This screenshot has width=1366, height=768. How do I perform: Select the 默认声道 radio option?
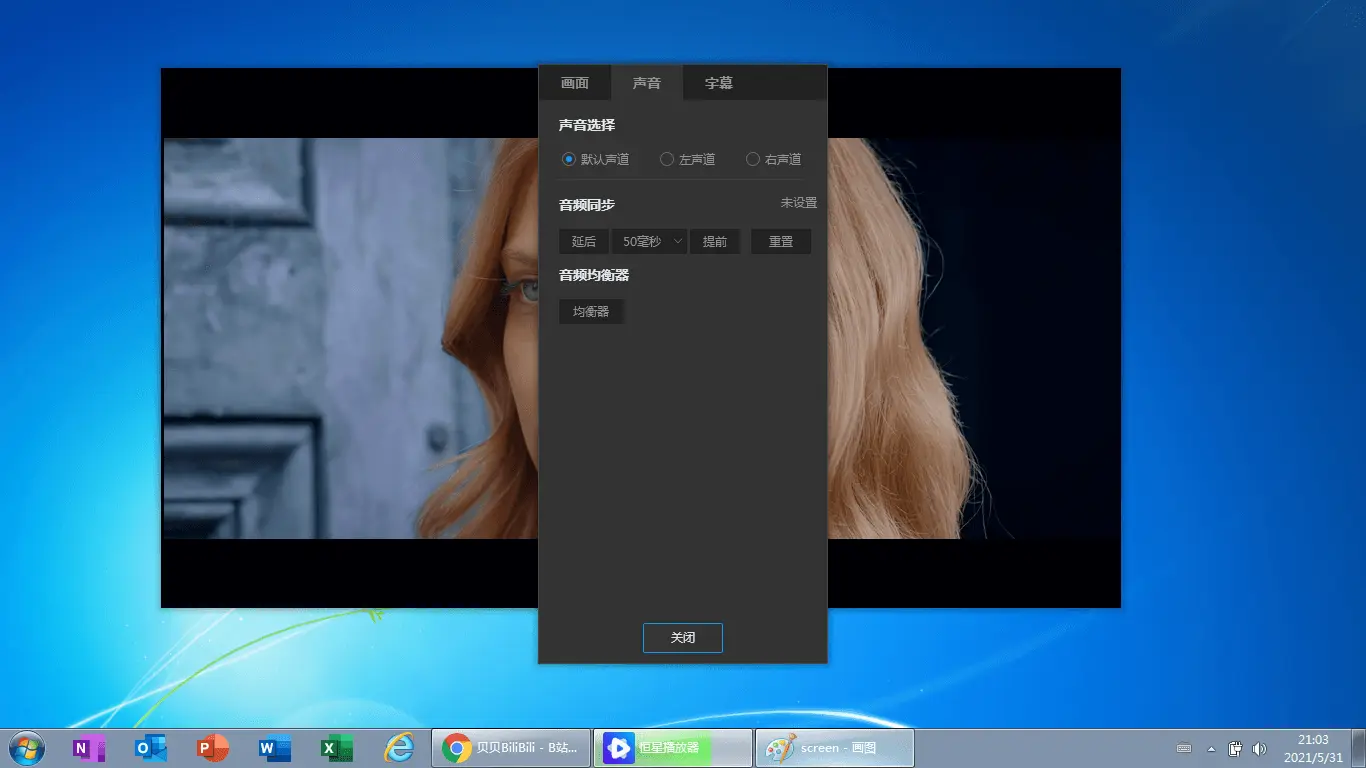(596, 159)
